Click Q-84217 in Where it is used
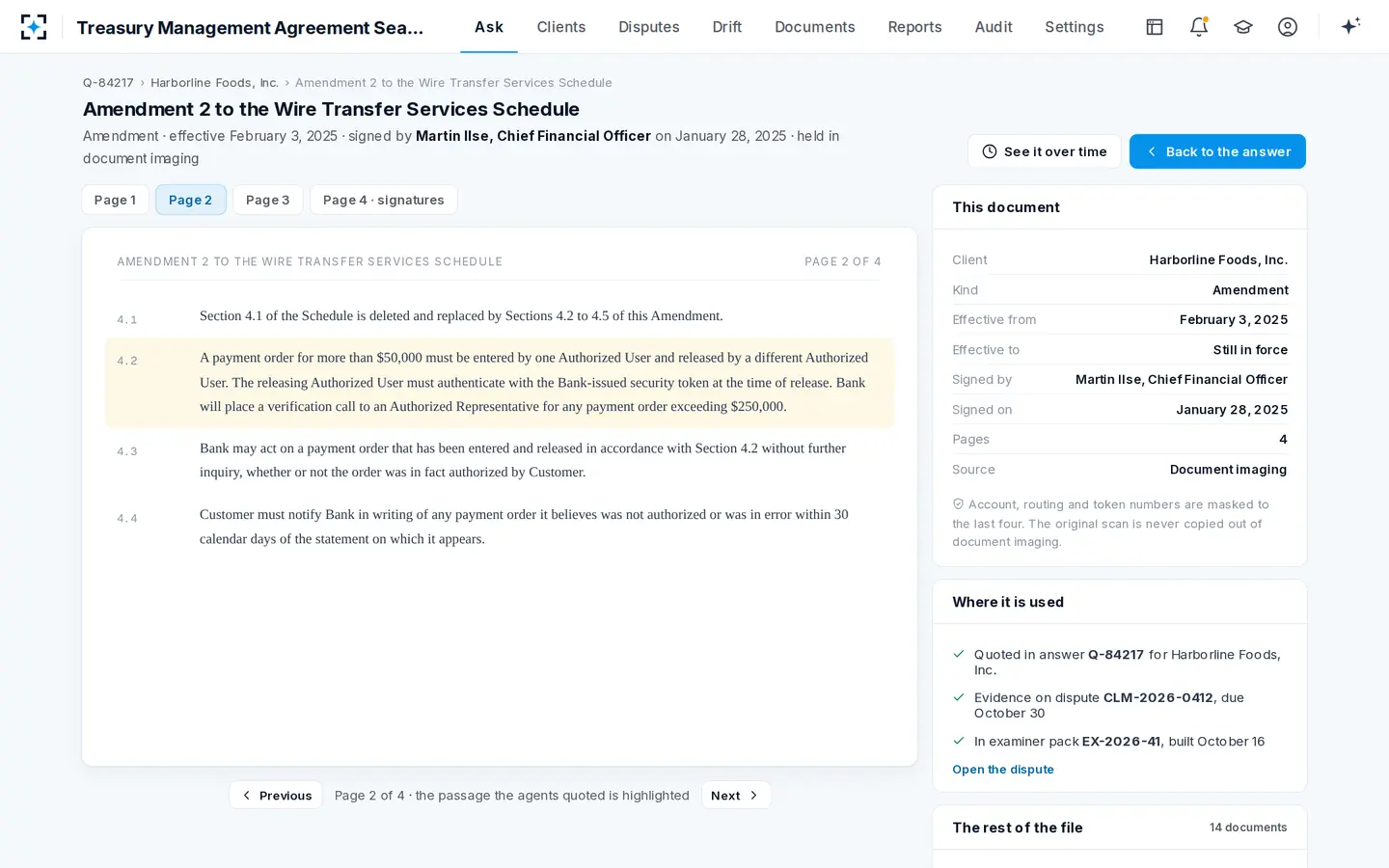 pos(1116,654)
